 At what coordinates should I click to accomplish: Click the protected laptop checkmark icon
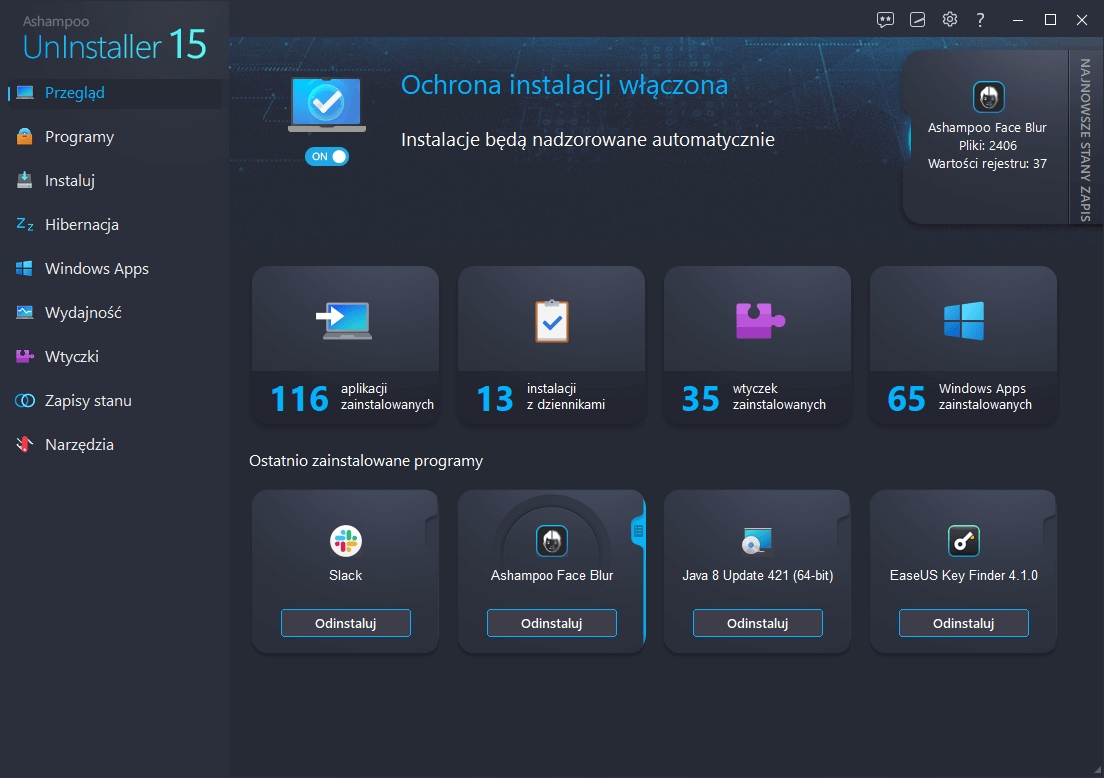[327, 105]
